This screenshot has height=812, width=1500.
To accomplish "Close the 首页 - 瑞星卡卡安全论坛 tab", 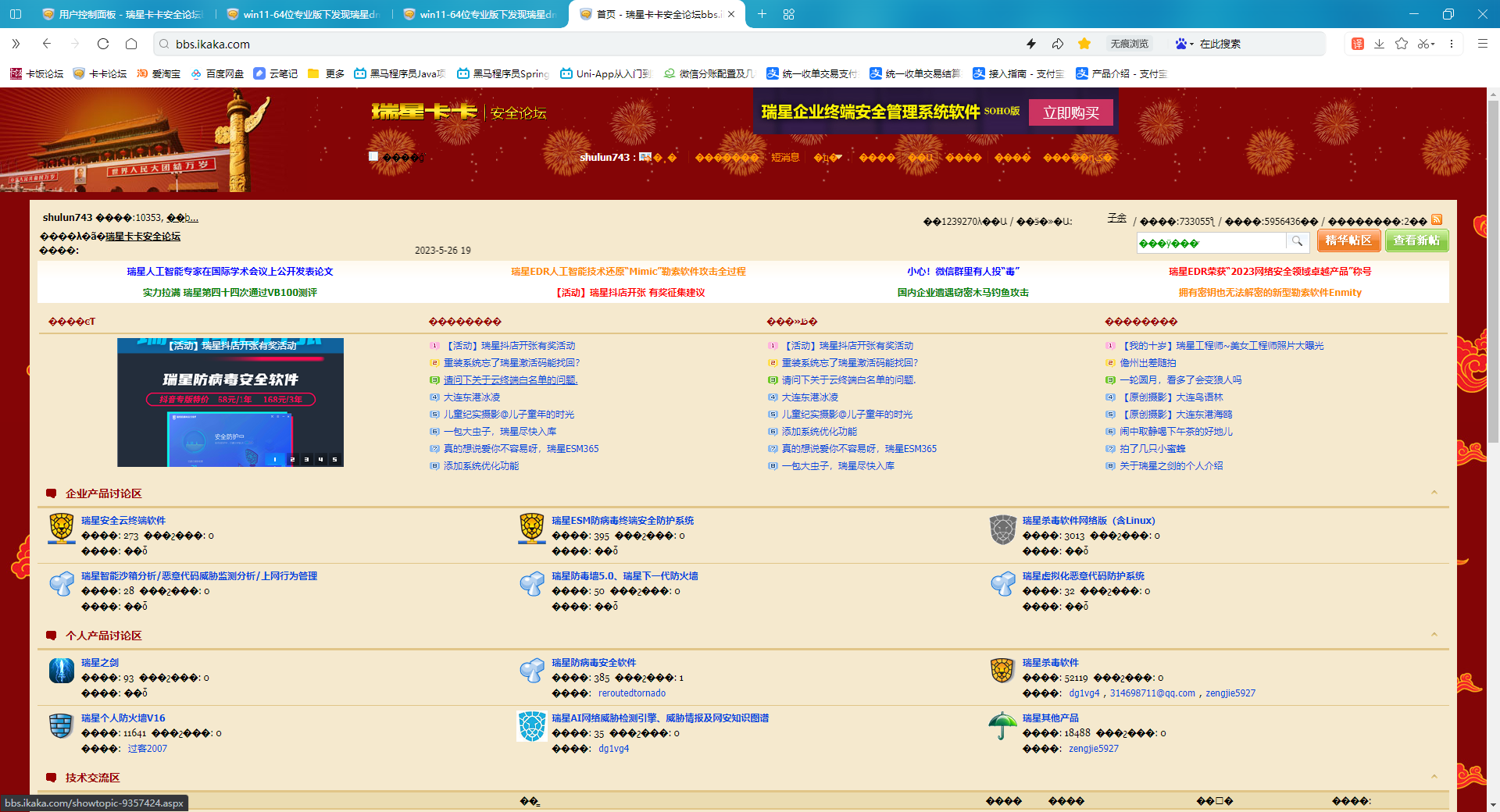I will click(731, 14).
